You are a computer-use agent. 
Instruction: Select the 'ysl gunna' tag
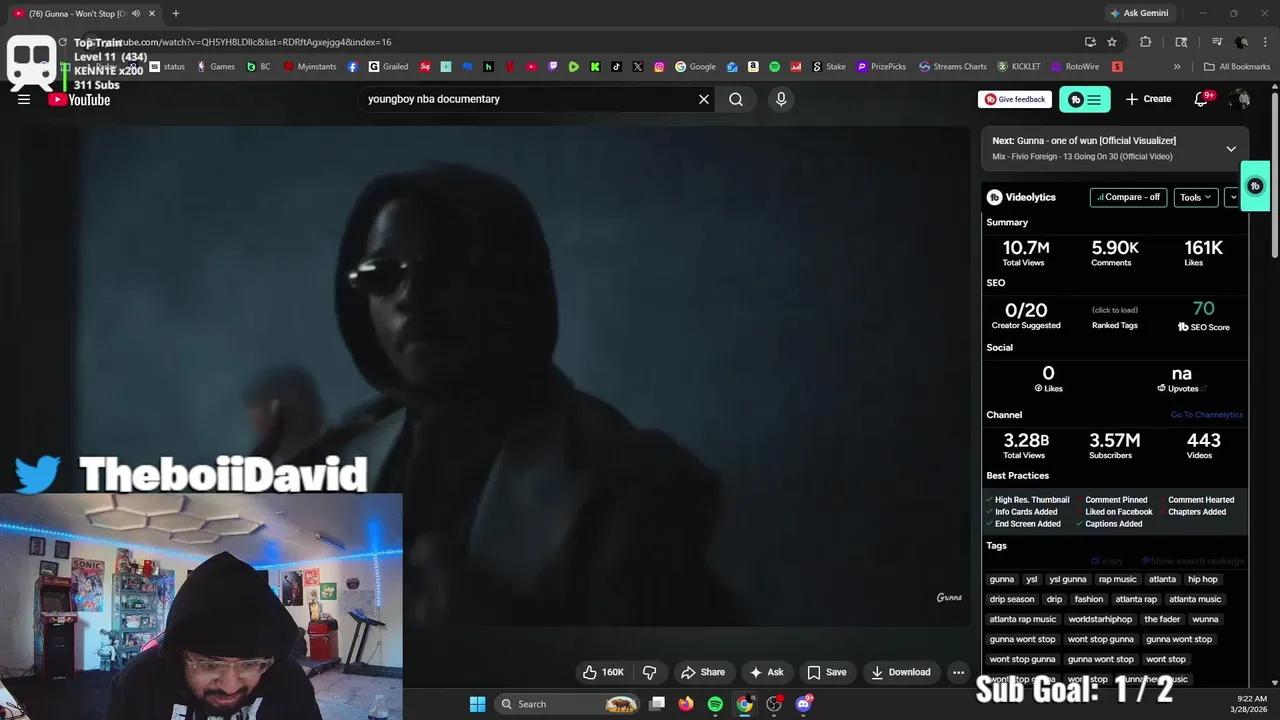1067,579
